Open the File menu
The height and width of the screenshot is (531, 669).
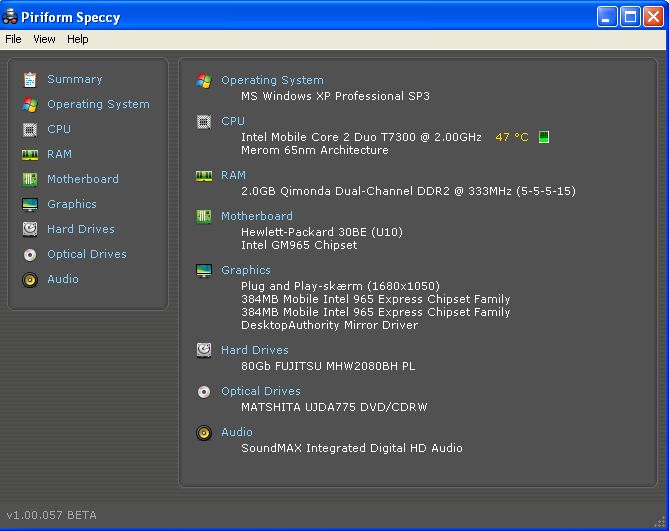(x=13, y=39)
